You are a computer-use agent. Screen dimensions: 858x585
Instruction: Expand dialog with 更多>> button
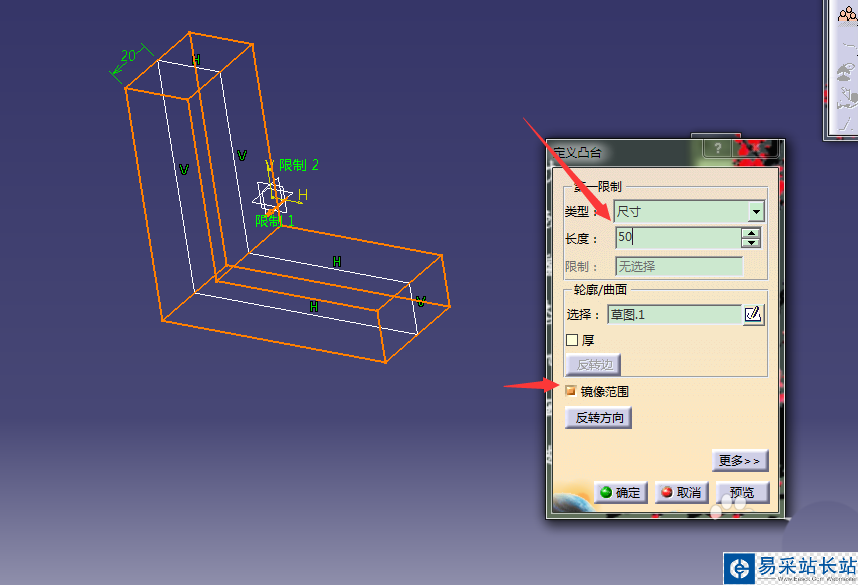pos(740,461)
